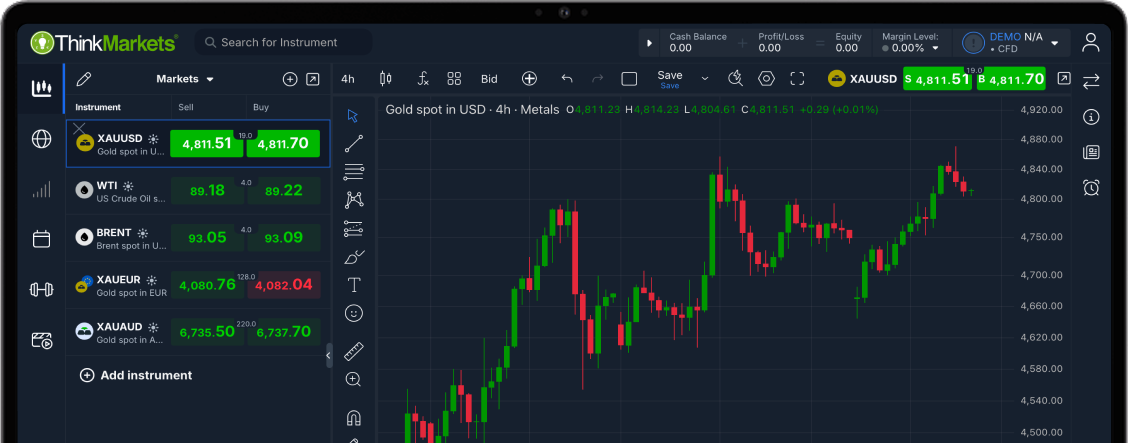Click the Save chart button
This screenshot has width=1128, height=443.
[670, 79]
